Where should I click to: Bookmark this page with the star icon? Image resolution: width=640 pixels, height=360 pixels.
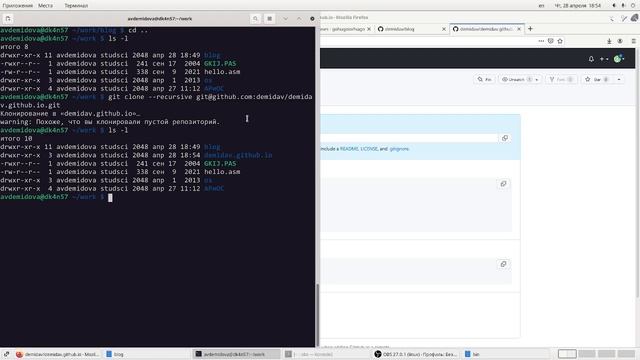560,41
